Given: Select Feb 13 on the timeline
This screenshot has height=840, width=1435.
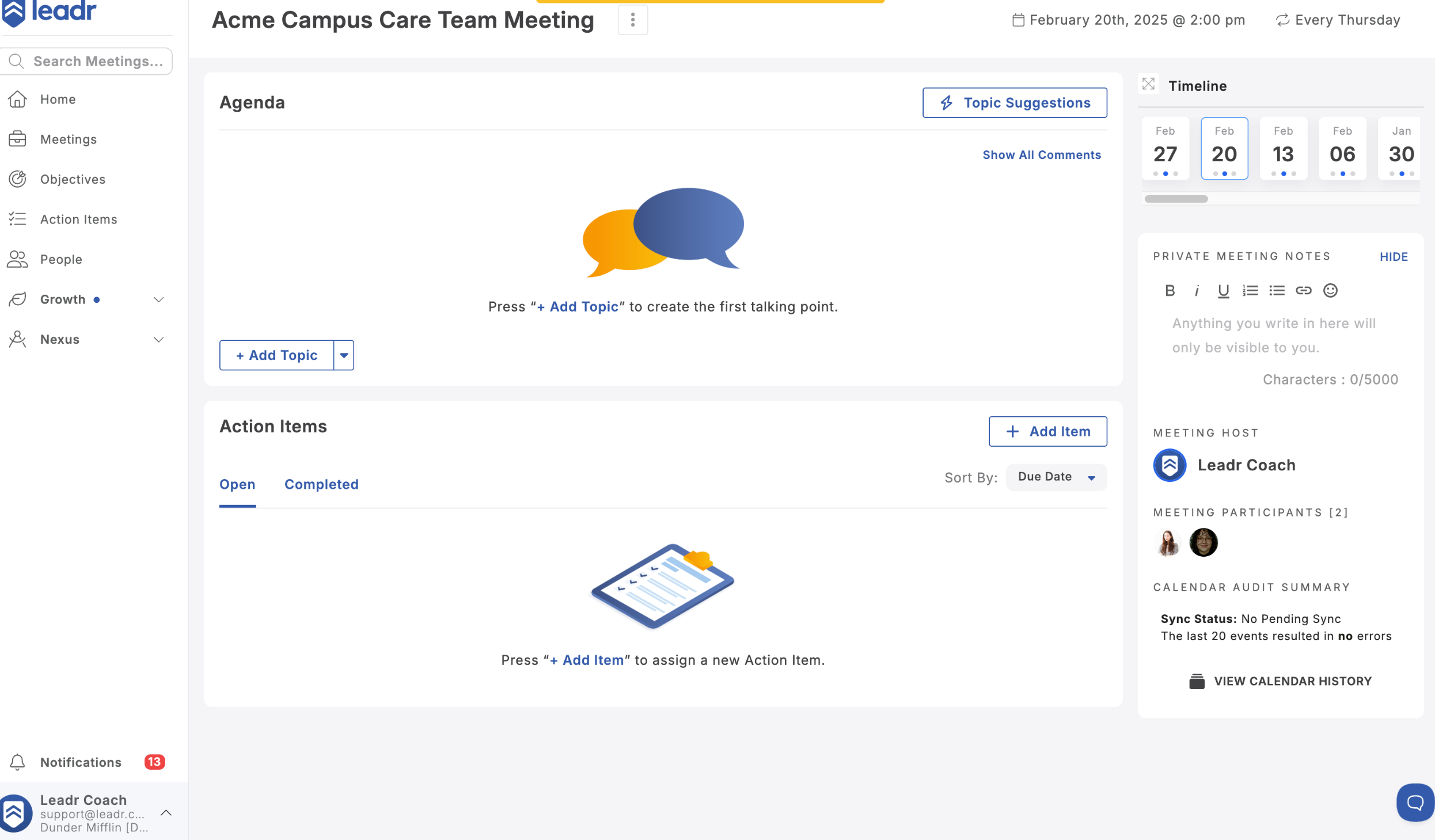Looking at the screenshot, I should 1283,149.
